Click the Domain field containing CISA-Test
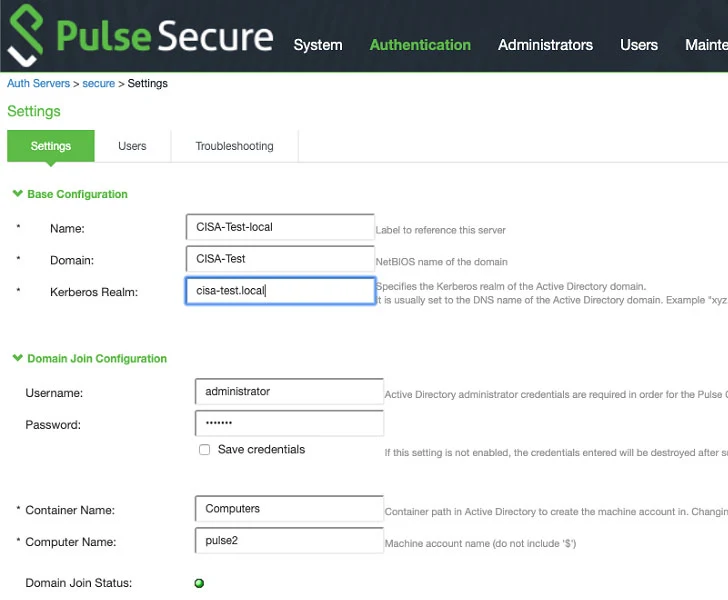This screenshot has height=600, width=728. (x=280, y=259)
